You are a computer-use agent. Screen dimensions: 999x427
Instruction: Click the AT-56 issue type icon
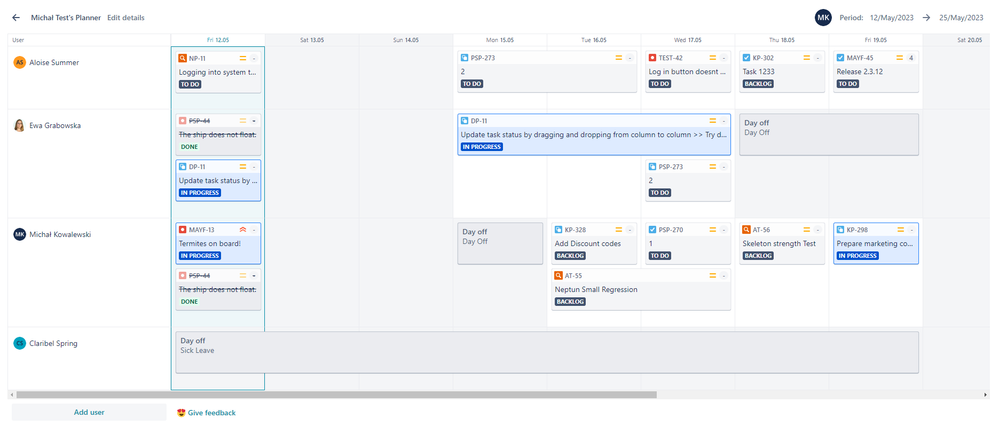tap(747, 229)
